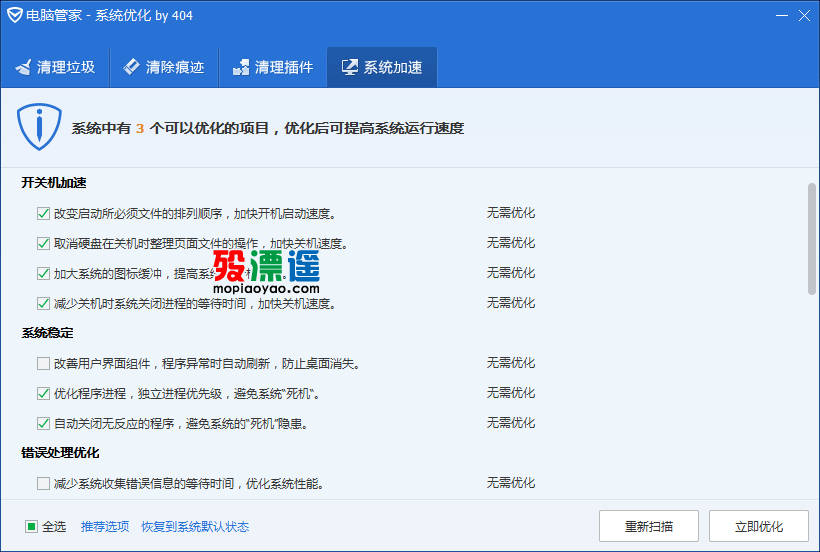Click the eraser icon of 清除痕迹 tab

click(131, 66)
